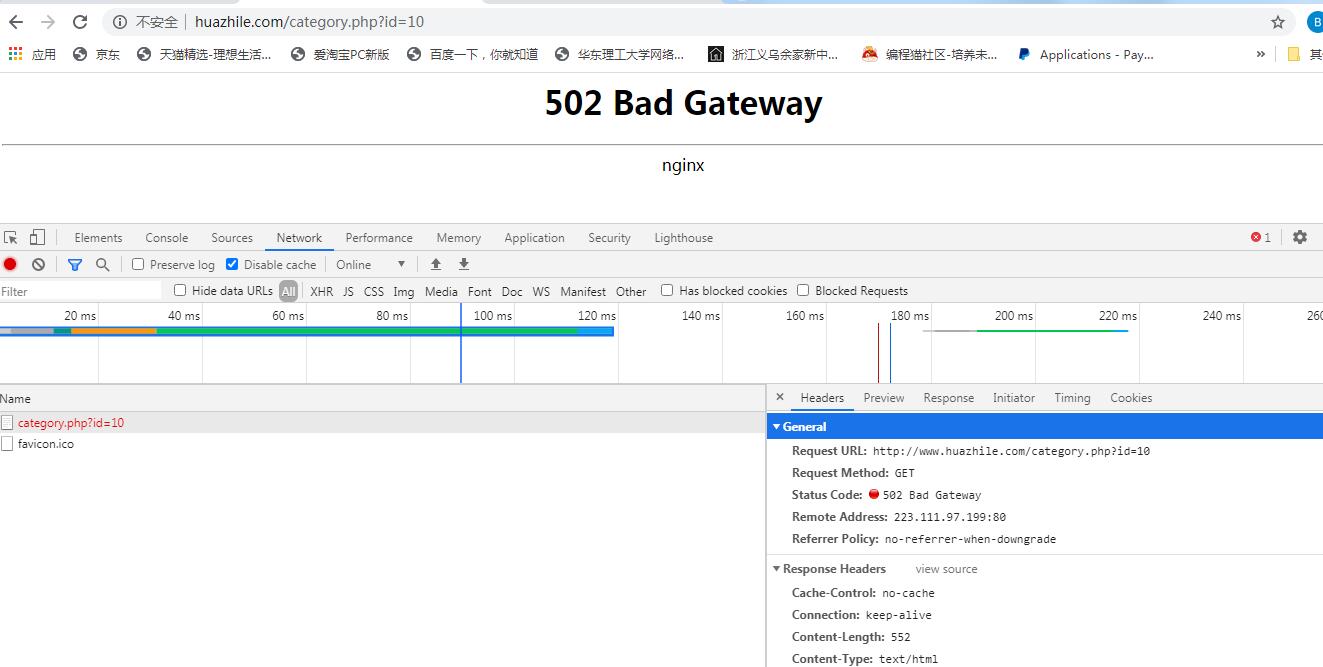1323x667 pixels.
Task: Open the 爱淘宝PC新版 bookmark
Action: pos(340,54)
